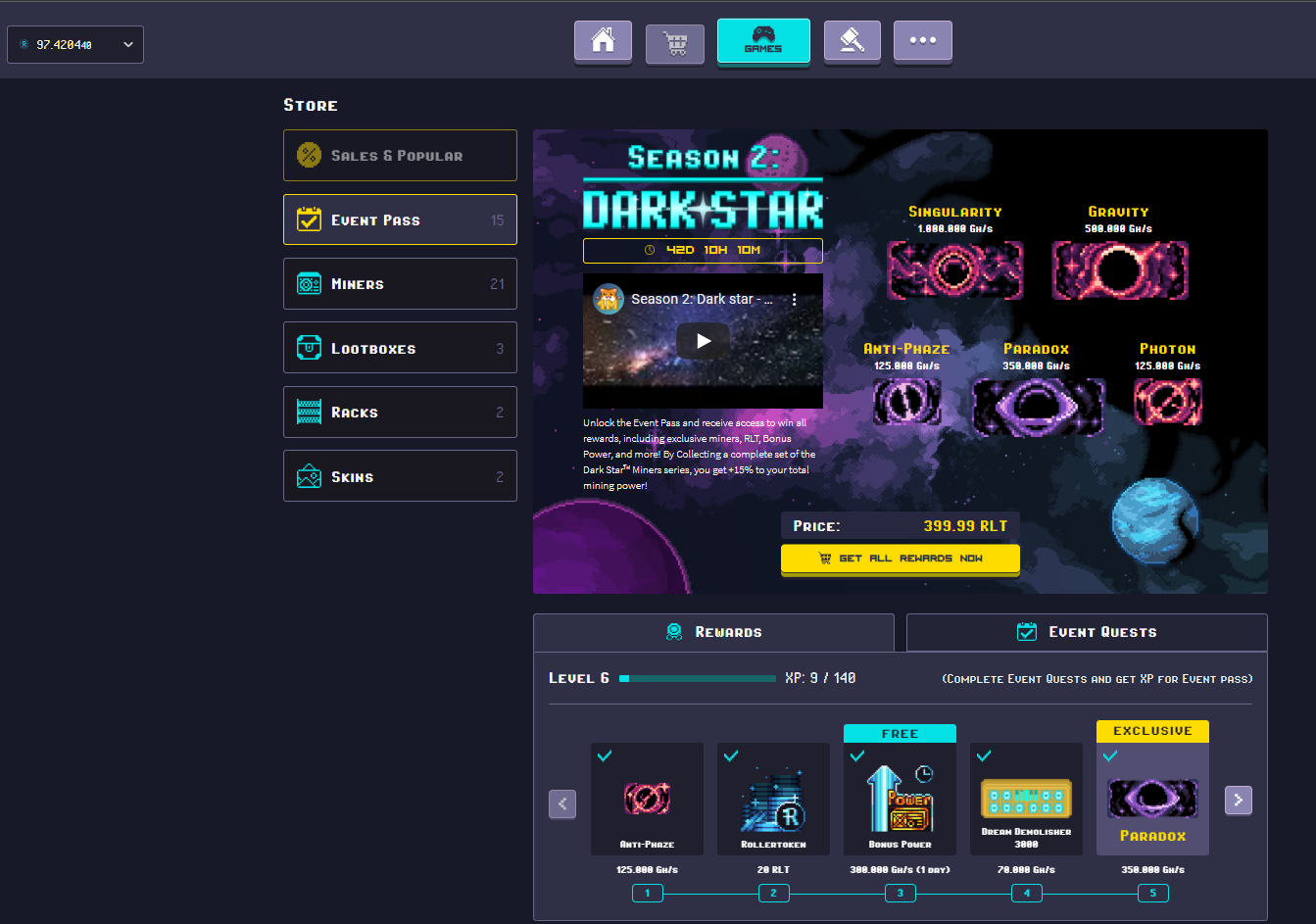Open the Miners store category

coord(400,284)
